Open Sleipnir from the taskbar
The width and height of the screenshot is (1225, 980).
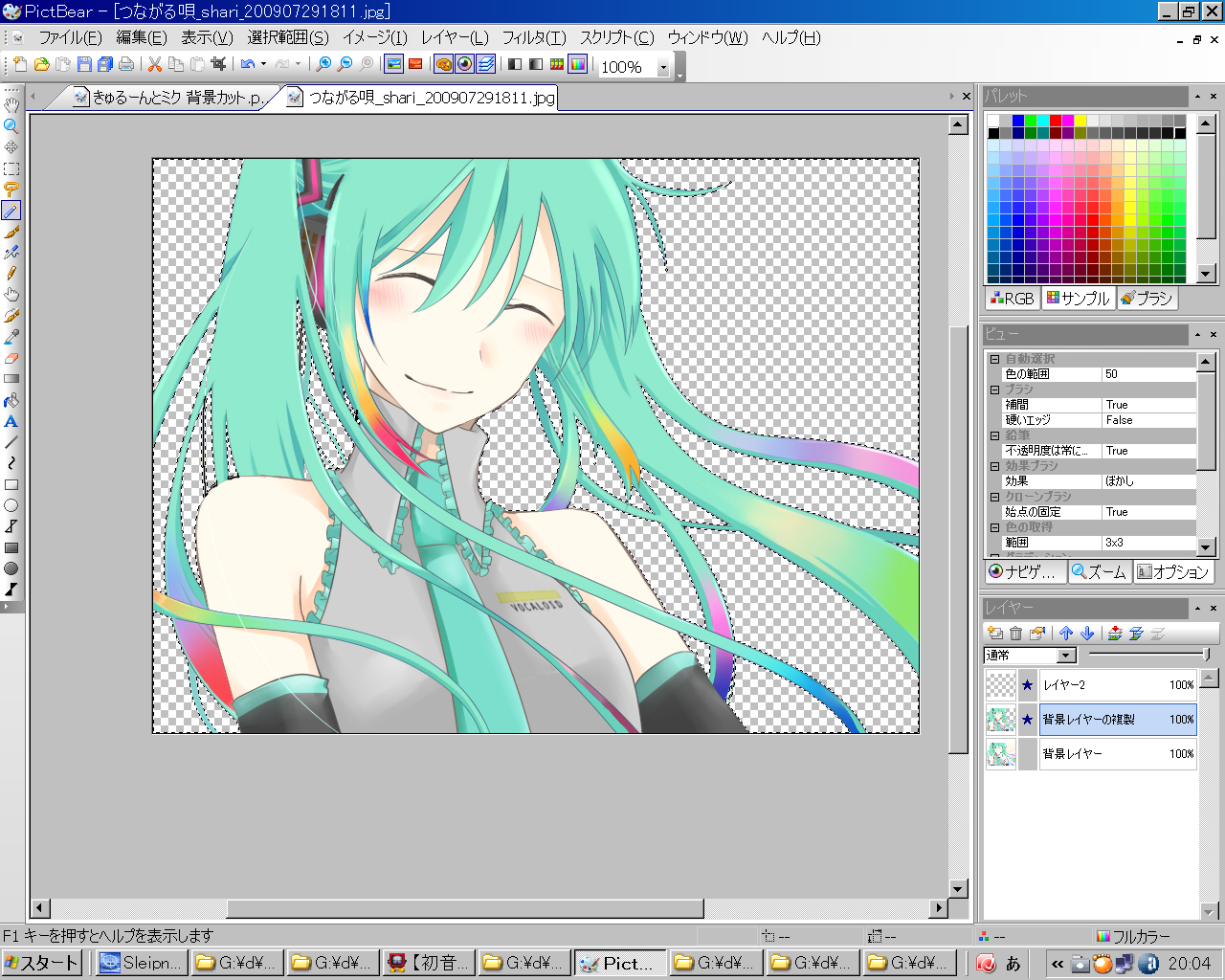pyautogui.click(x=141, y=963)
